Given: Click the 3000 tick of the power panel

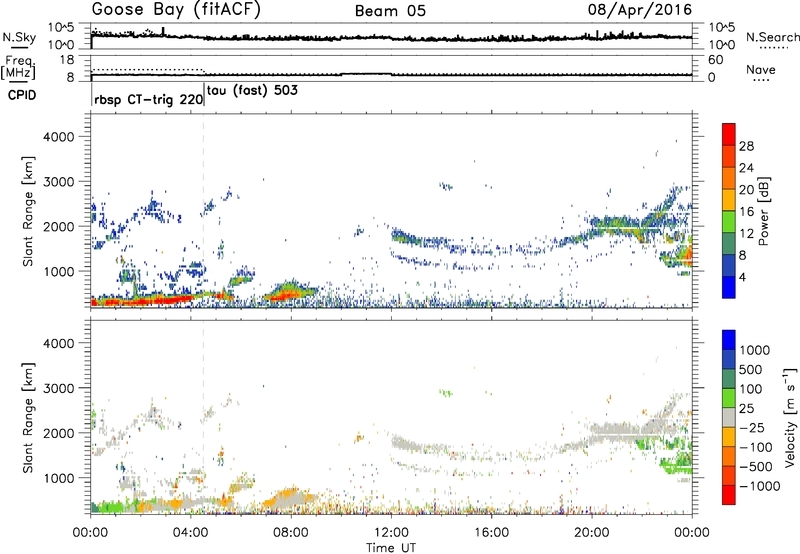Looking at the screenshot, I should pyautogui.click(x=59, y=182).
